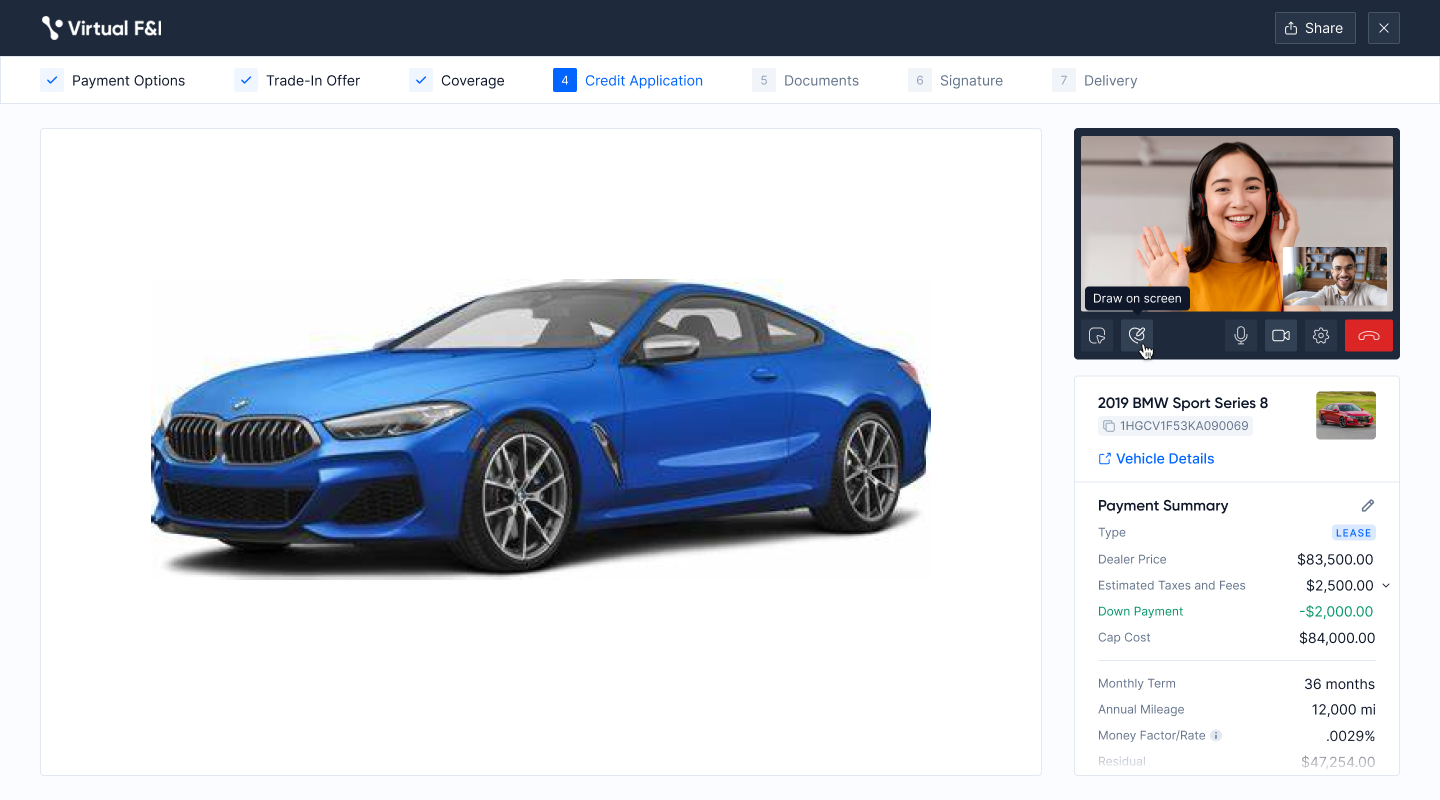Image resolution: width=1440 pixels, height=800 pixels.
Task: Open the Vehicle Details link
Action: (x=1156, y=459)
